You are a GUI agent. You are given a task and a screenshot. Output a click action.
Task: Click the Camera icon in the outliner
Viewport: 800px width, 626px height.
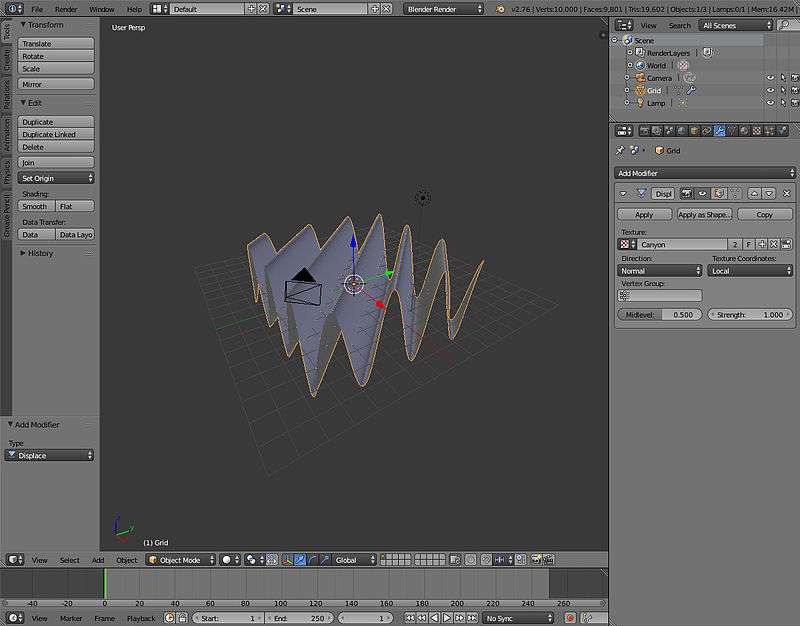(x=639, y=77)
